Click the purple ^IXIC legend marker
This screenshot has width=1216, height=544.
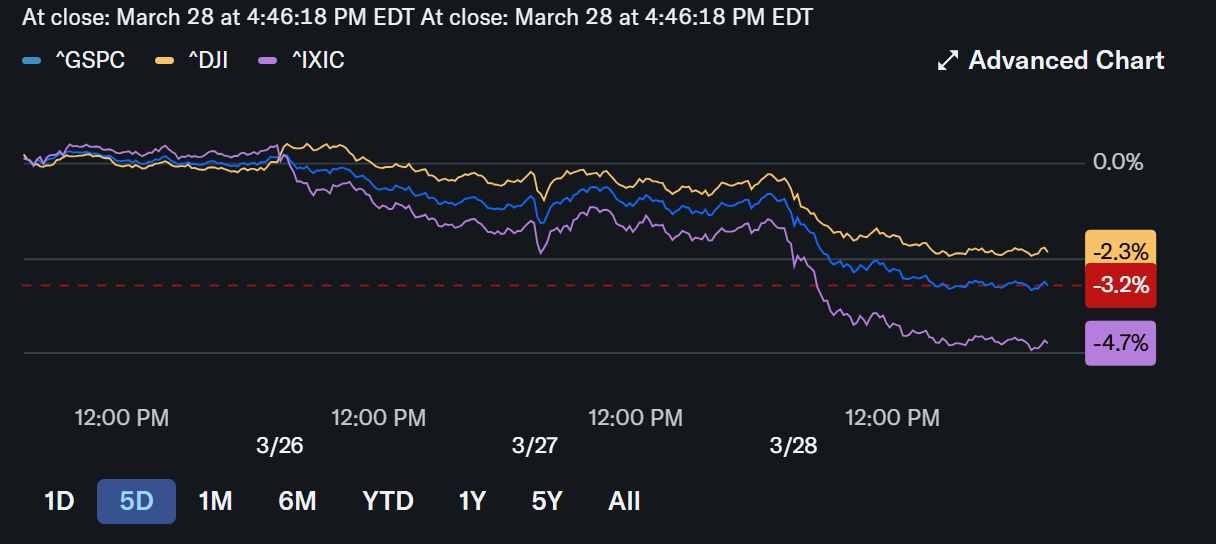267,61
